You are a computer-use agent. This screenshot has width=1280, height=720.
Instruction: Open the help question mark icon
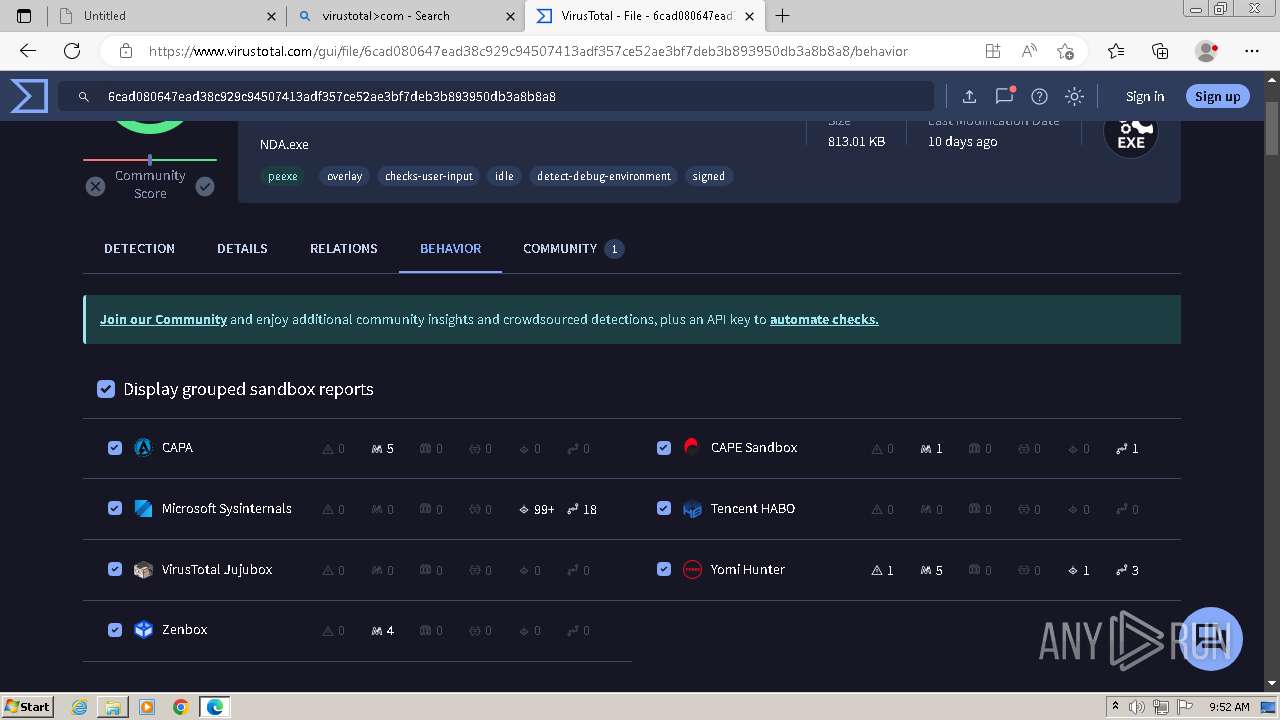[1039, 96]
